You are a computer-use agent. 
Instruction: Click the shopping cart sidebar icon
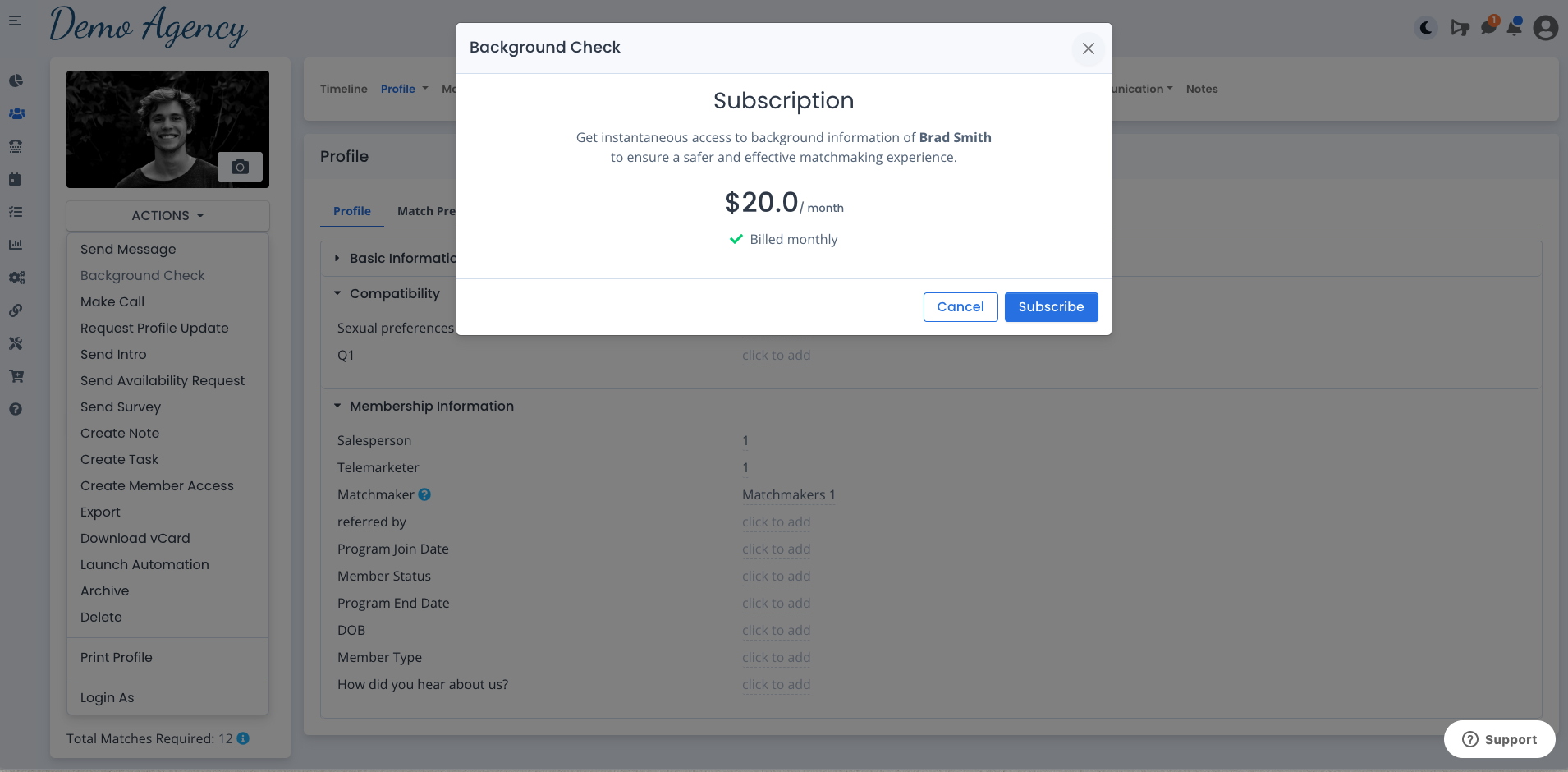[16, 376]
